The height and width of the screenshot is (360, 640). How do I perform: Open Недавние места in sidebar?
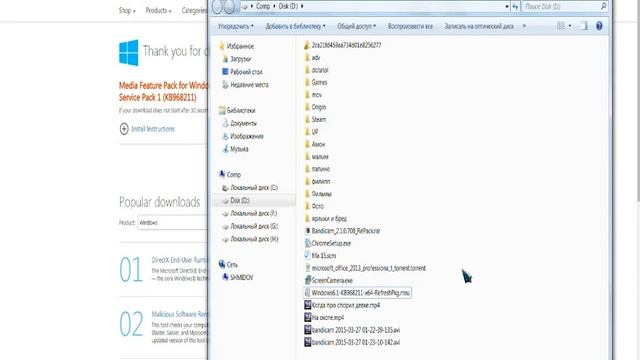click(x=249, y=84)
